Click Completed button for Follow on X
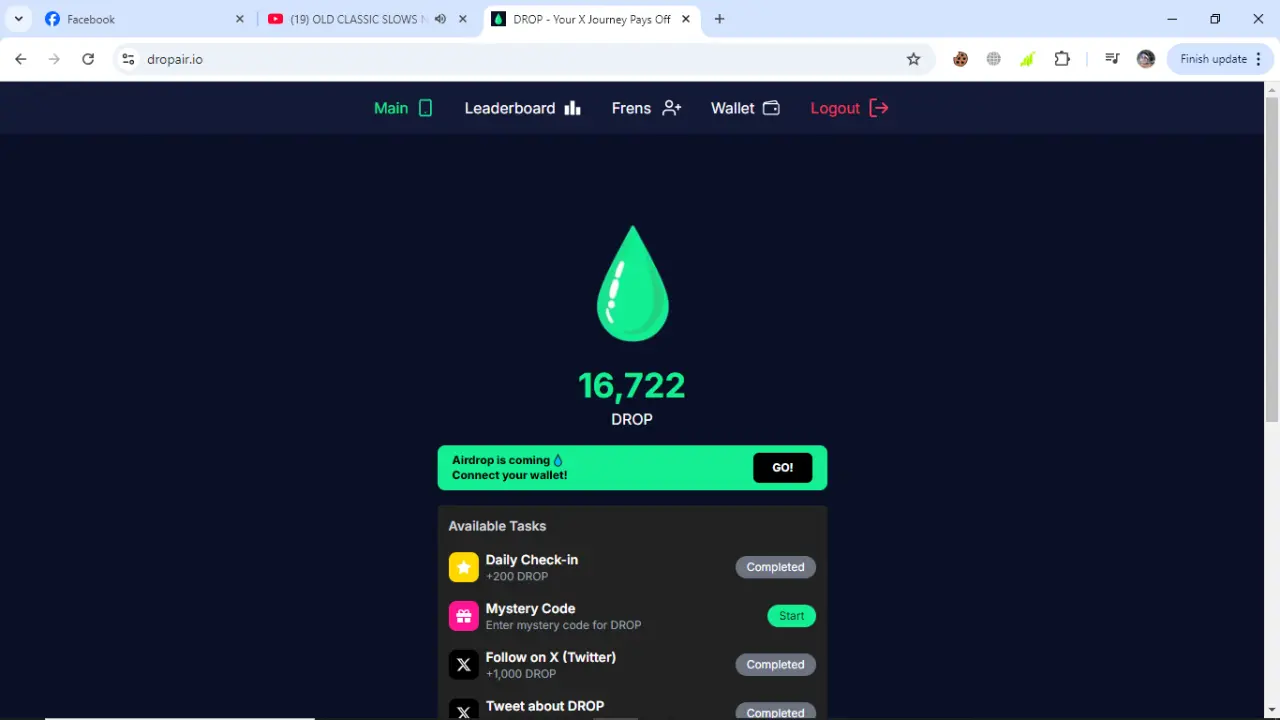Screen dimensions: 1280x720 [775, 664]
